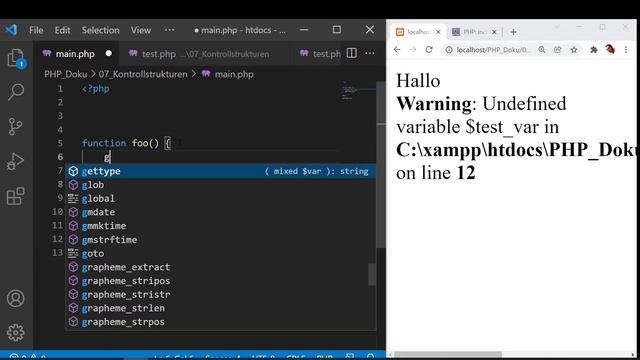Minimize the VS Code window
The image size is (640, 360).
click(x=304, y=30)
